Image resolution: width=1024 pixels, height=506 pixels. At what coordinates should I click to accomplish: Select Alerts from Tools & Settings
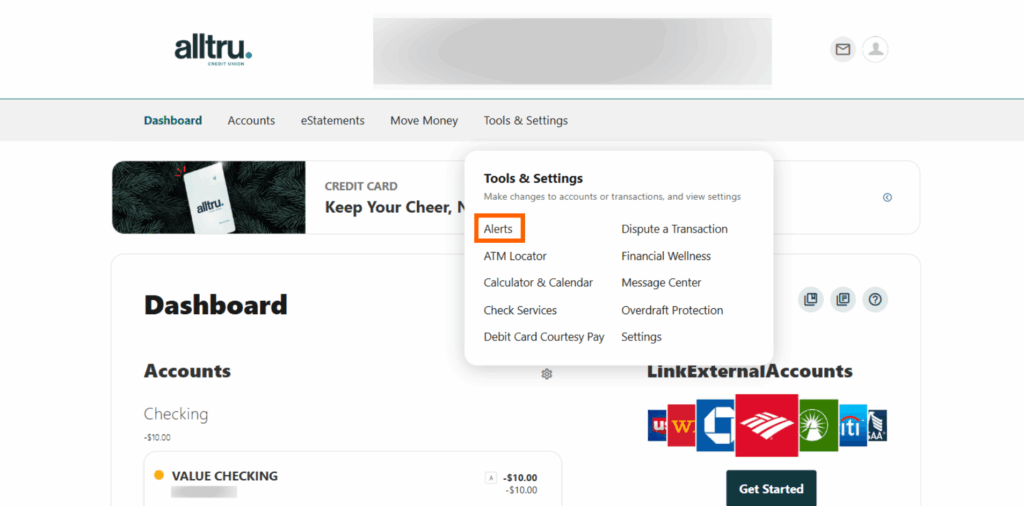(x=500, y=229)
